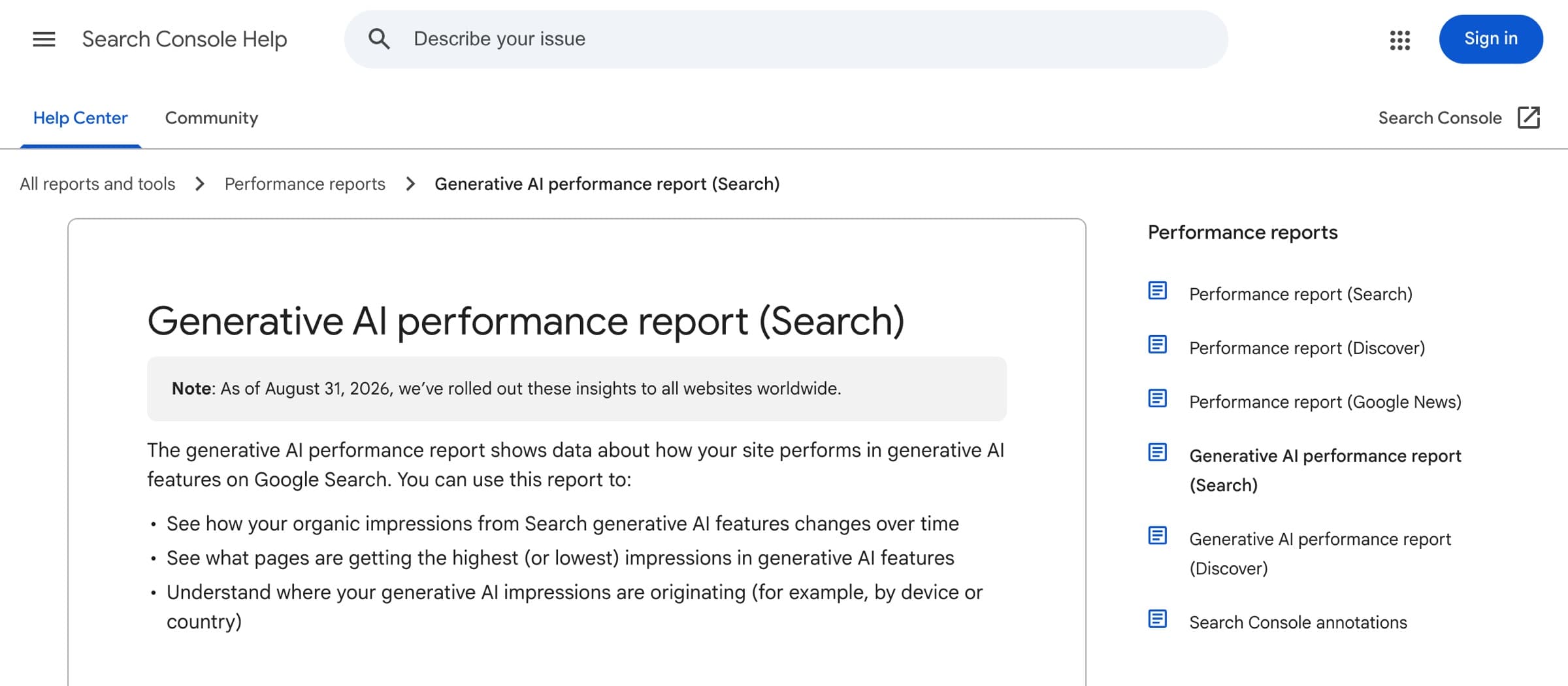Open Performance report (Discover) article
The image size is (1568, 686).
[1307, 348]
